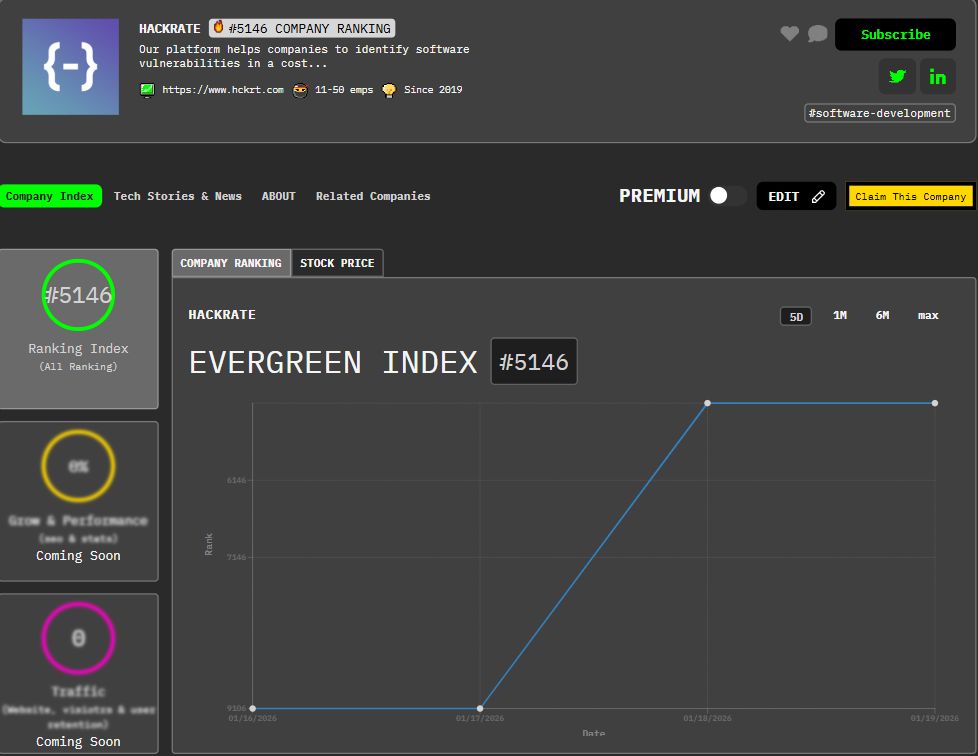This screenshot has width=978, height=756.
Task: Click the pencil icon in EDIT button
Action: tap(818, 197)
